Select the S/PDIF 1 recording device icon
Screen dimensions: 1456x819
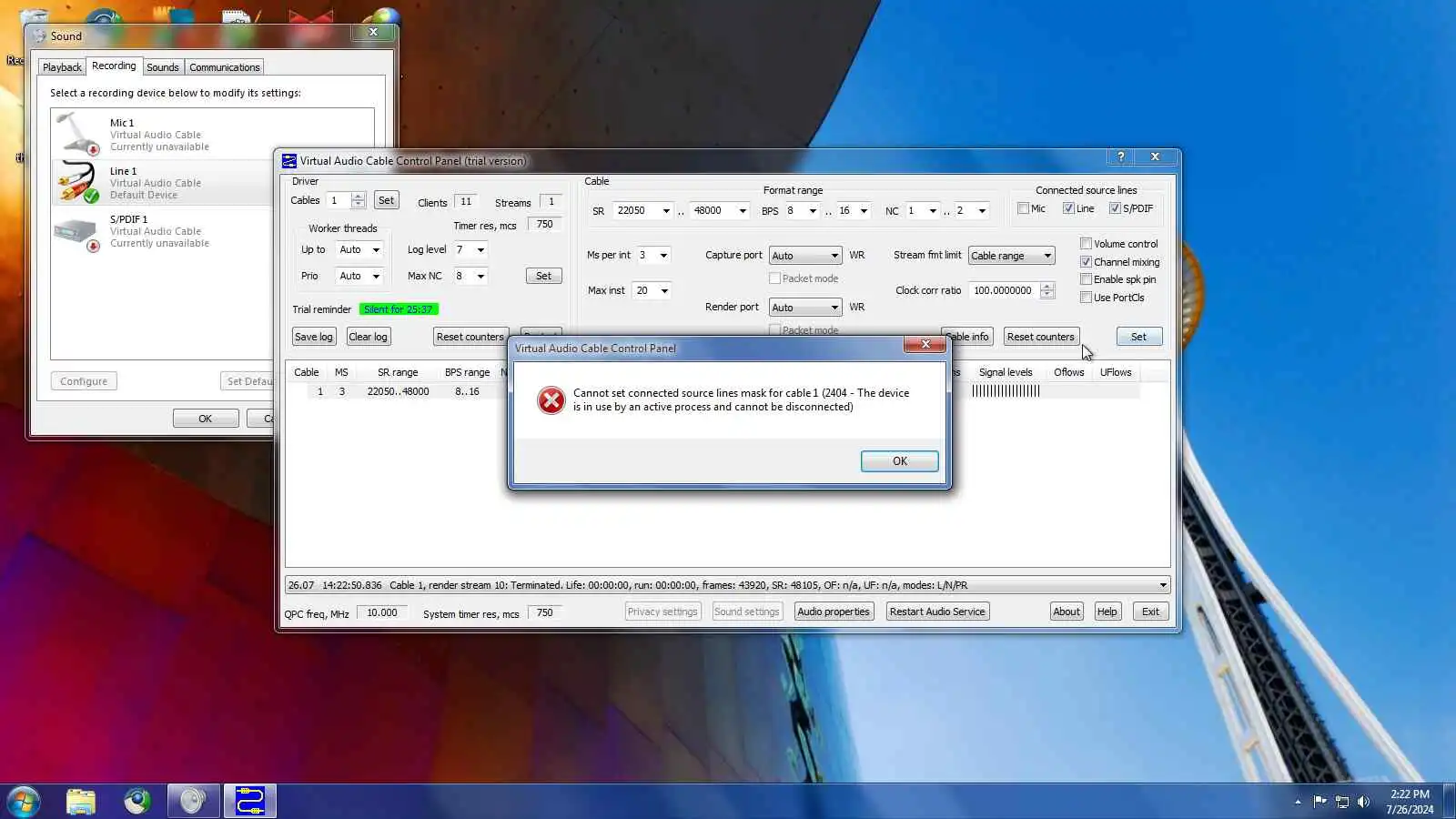[77, 232]
